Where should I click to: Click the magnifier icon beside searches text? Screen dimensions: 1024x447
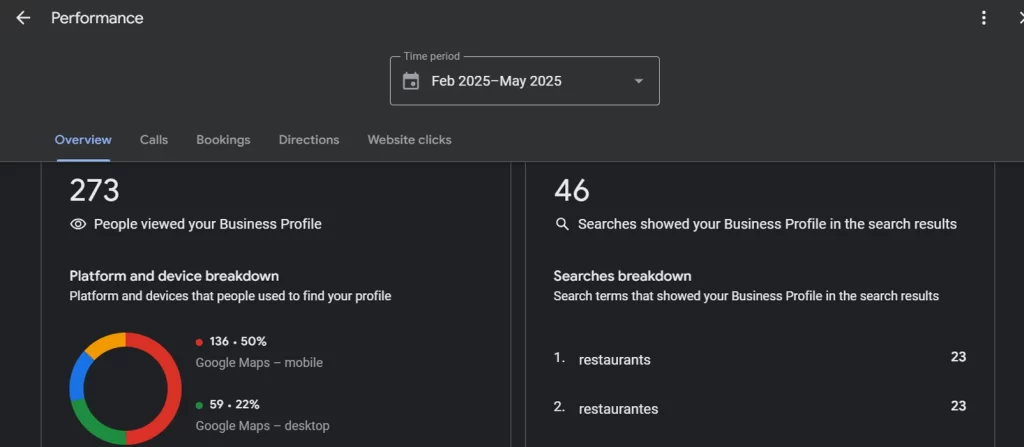(x=562, y=224)
